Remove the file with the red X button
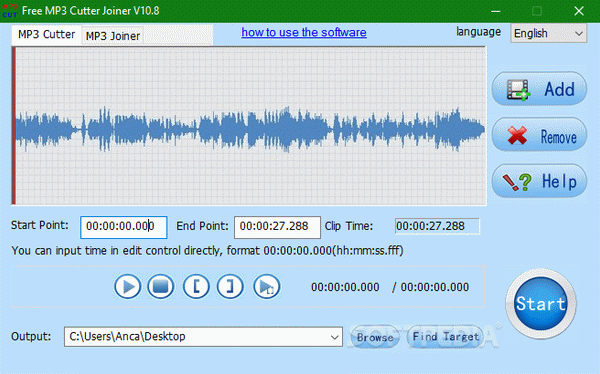The height and width of the screenshot is (374, 600). (539, 135)
